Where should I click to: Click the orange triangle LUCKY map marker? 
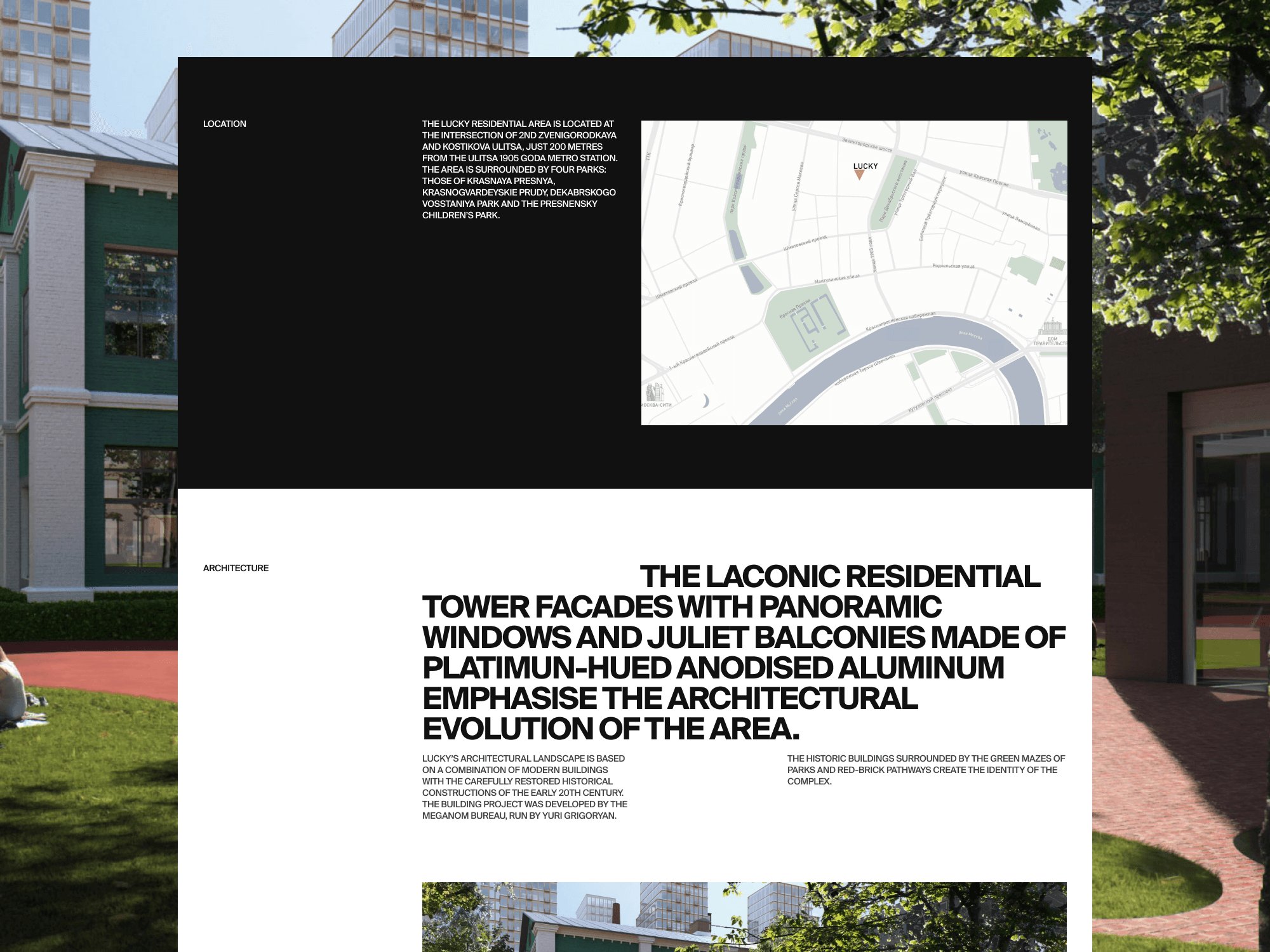(859, 175)
